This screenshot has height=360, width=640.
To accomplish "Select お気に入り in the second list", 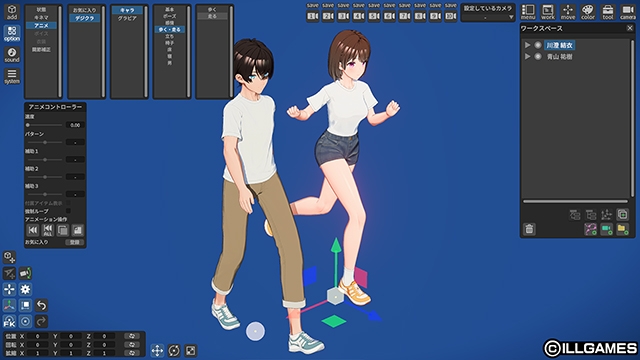I will click(84, 10).
